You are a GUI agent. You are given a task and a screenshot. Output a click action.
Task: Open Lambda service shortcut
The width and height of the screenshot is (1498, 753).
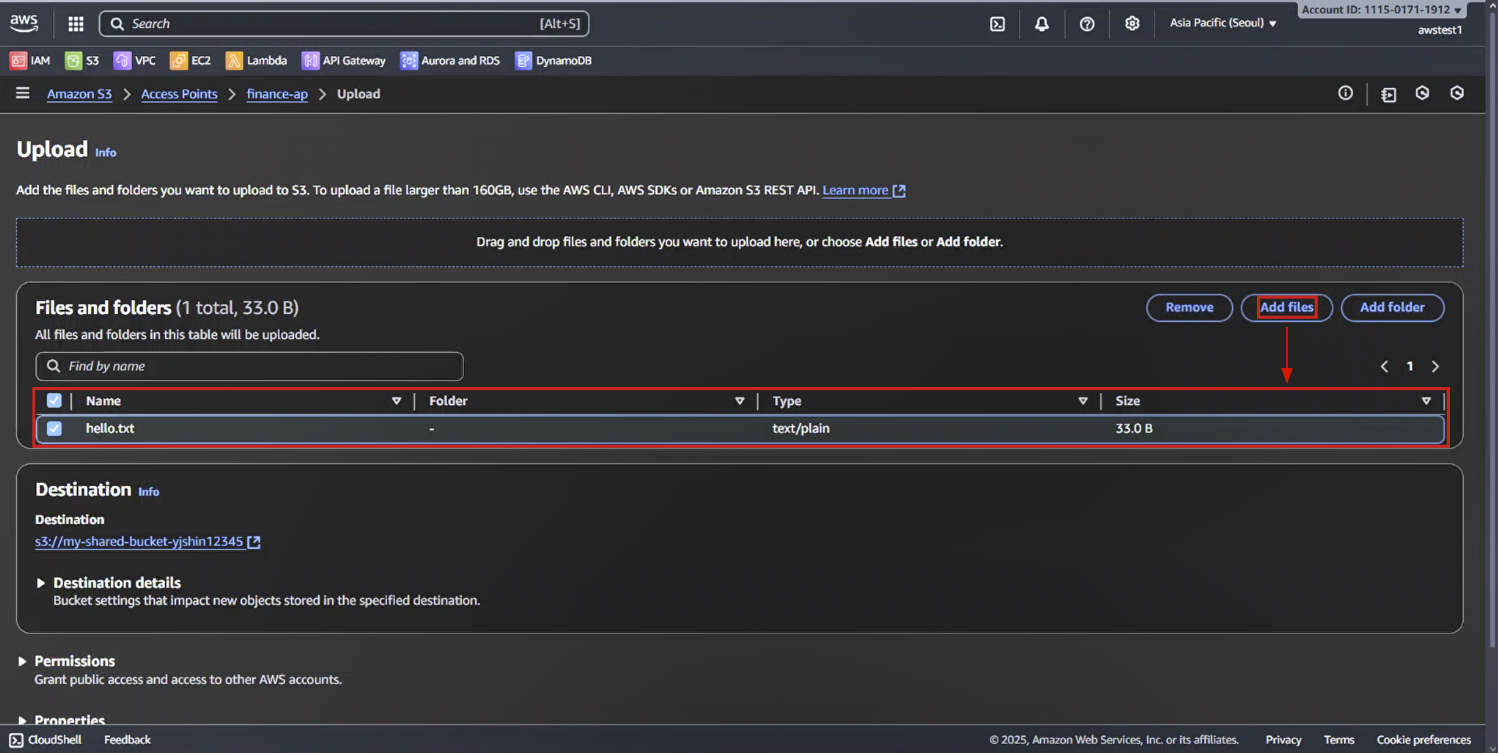257,61
